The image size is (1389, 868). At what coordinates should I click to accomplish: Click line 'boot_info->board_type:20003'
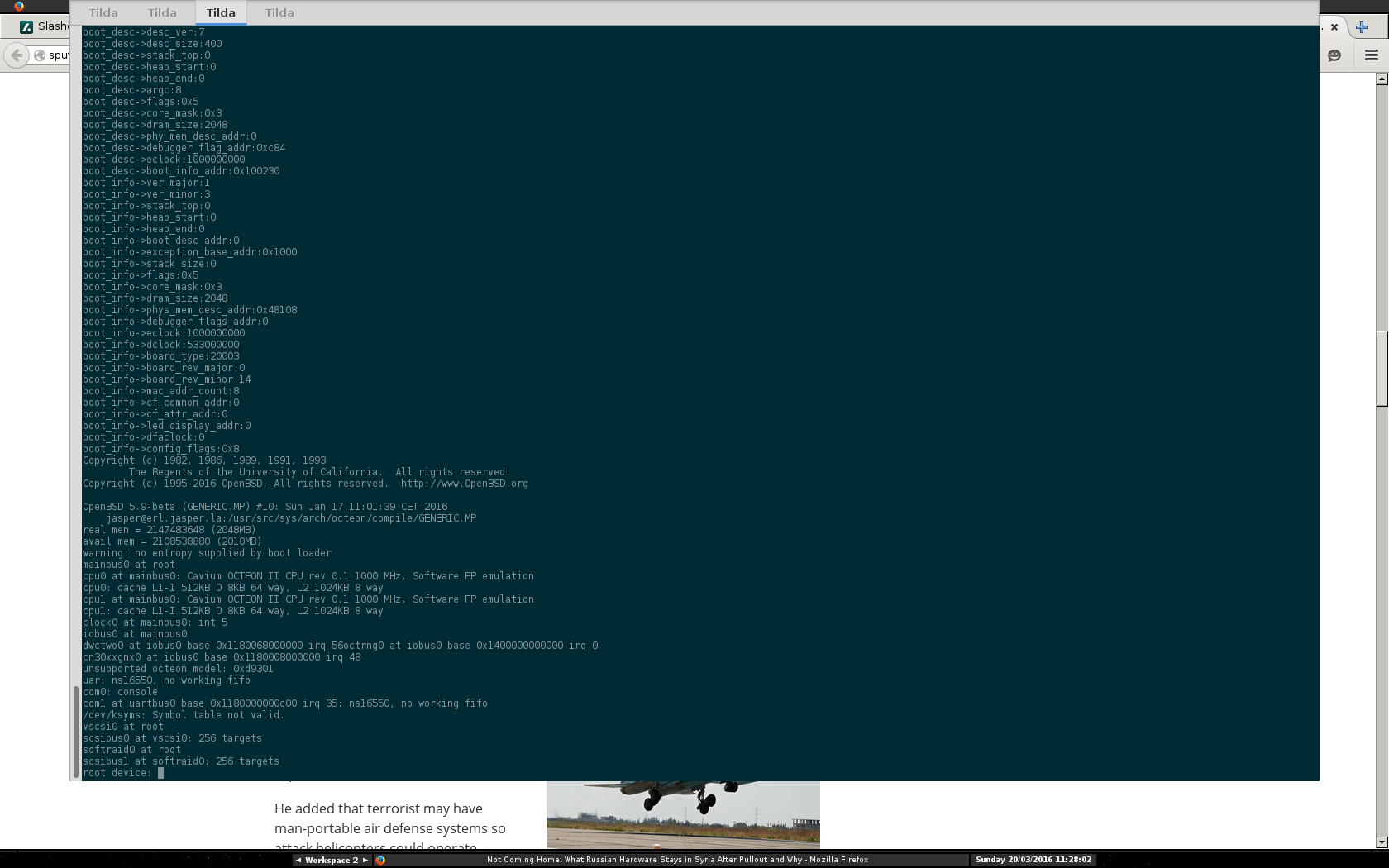click(x=161, y=356)
